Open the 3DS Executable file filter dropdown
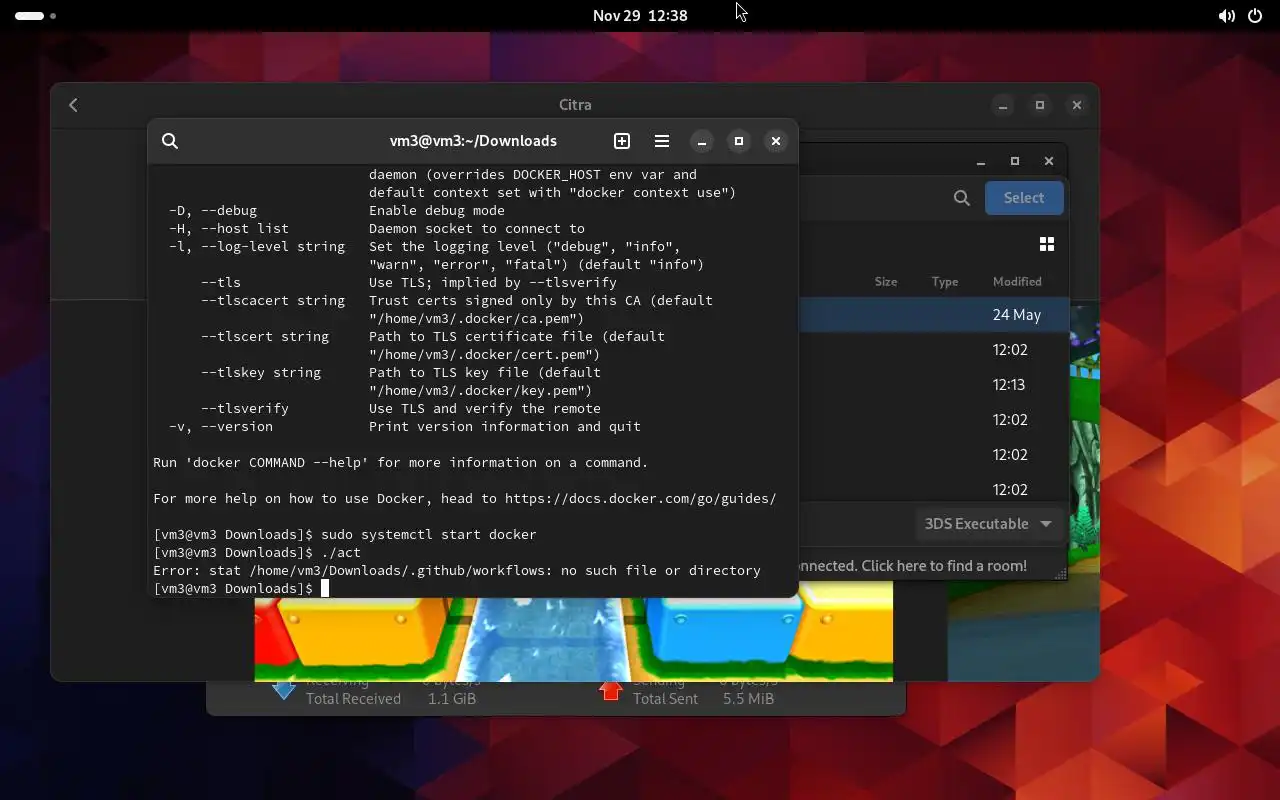1280x800 pixels. [x=988, y=524]
